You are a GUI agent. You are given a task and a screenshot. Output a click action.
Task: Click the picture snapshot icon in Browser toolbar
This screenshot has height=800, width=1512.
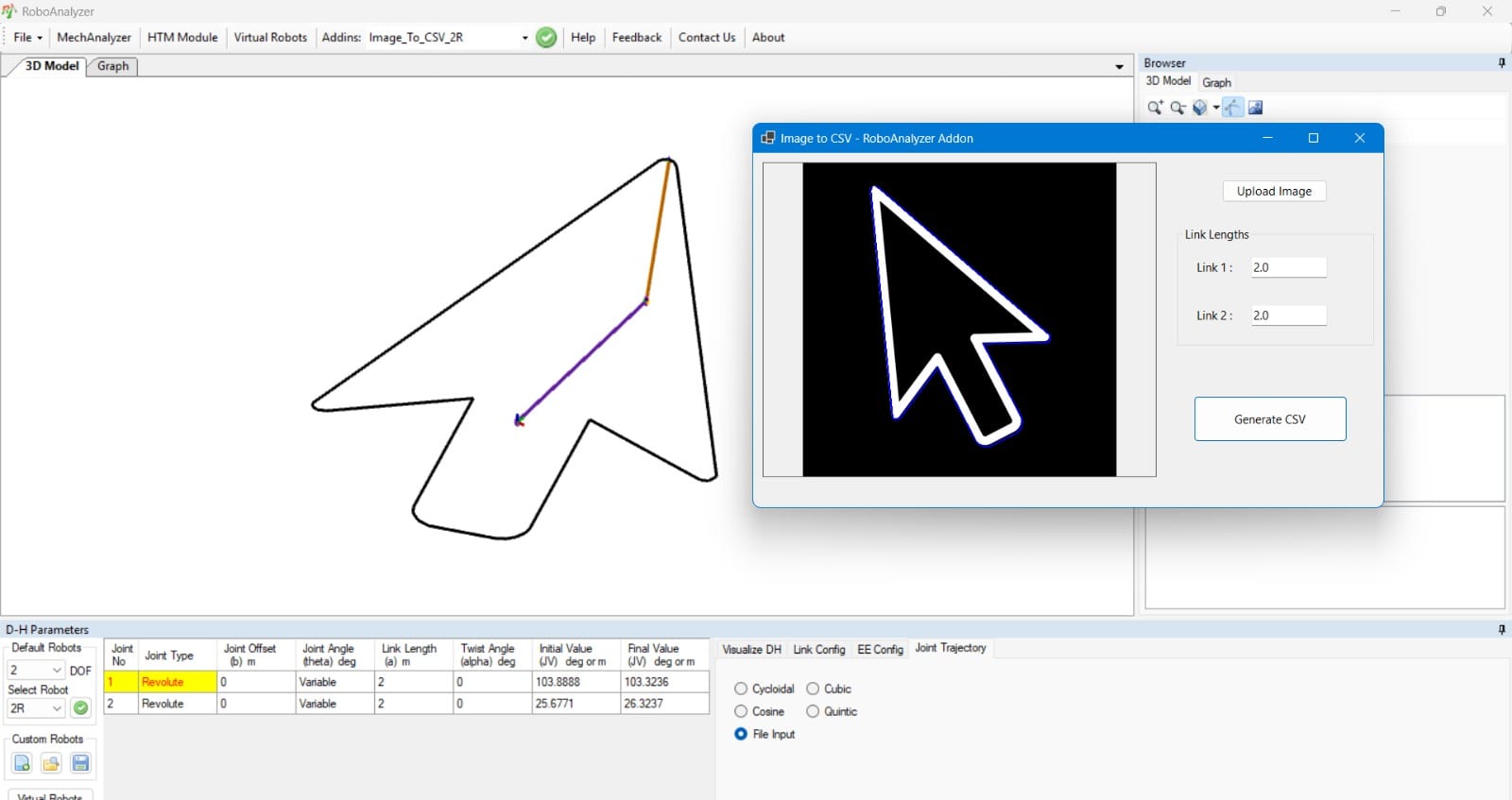coord(1256,108)
